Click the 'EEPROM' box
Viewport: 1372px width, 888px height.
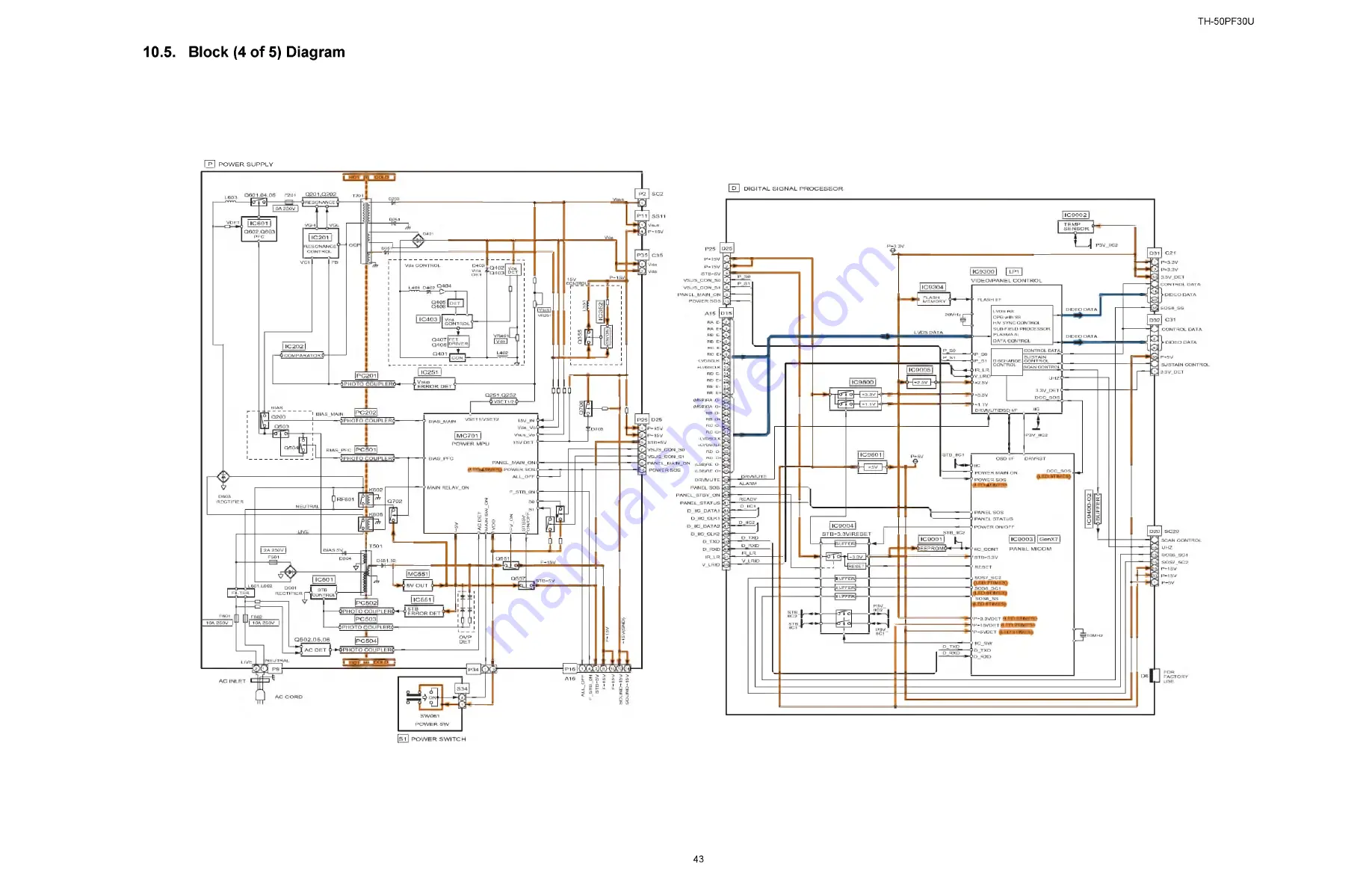tap(932, 549)
